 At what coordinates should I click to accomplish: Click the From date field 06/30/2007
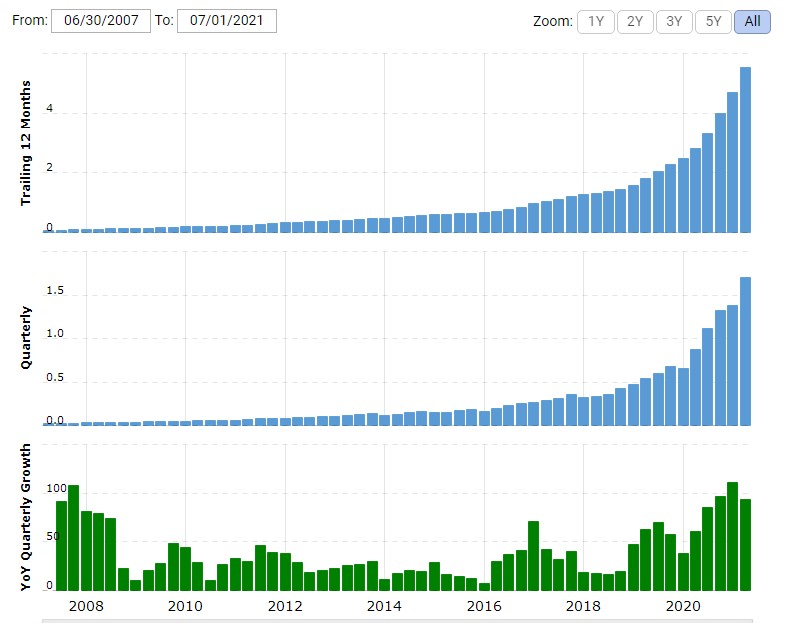pos(101,21)
